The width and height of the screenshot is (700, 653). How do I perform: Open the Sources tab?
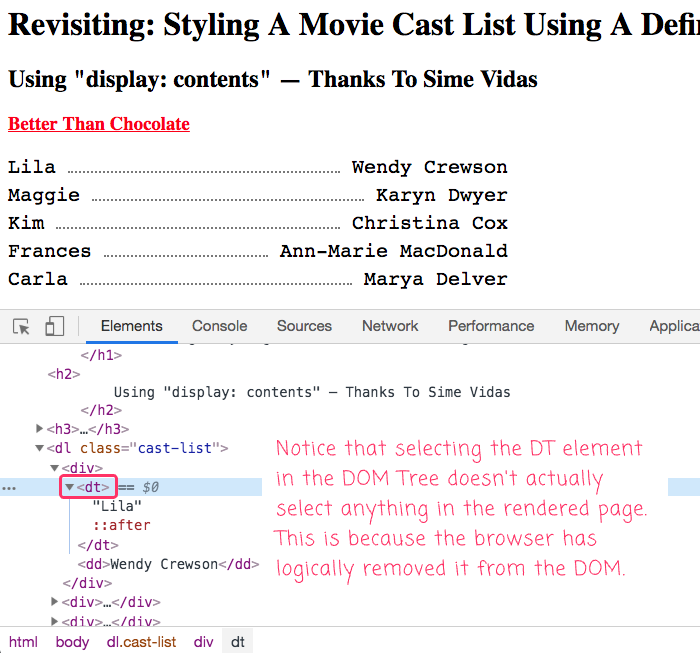tap(304, 326)
